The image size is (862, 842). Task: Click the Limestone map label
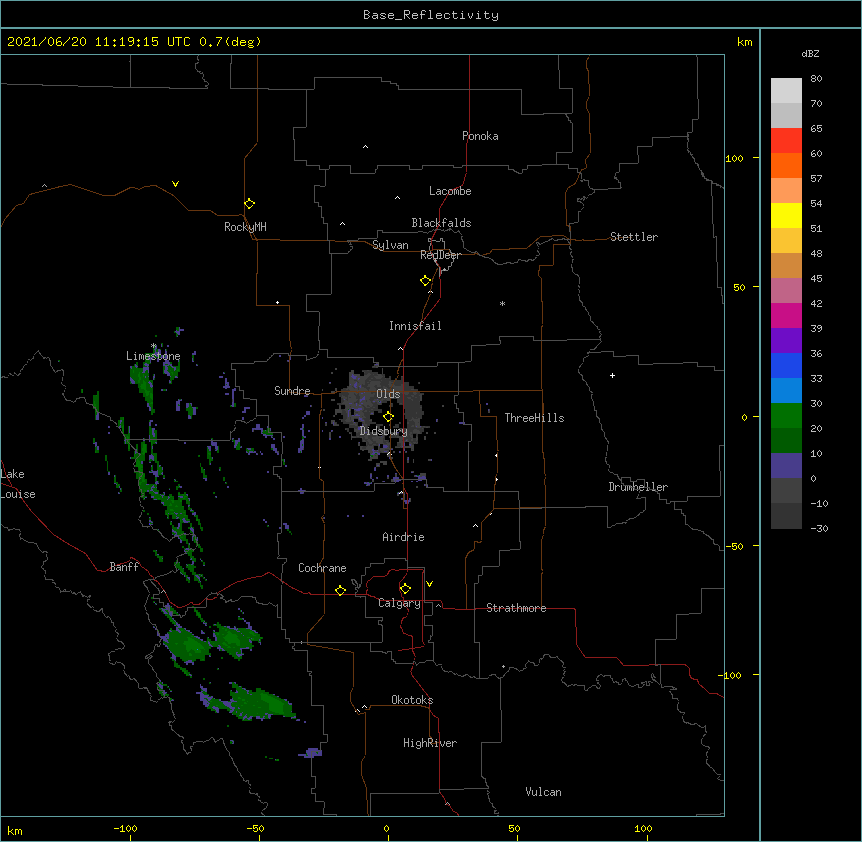[153, 356]
